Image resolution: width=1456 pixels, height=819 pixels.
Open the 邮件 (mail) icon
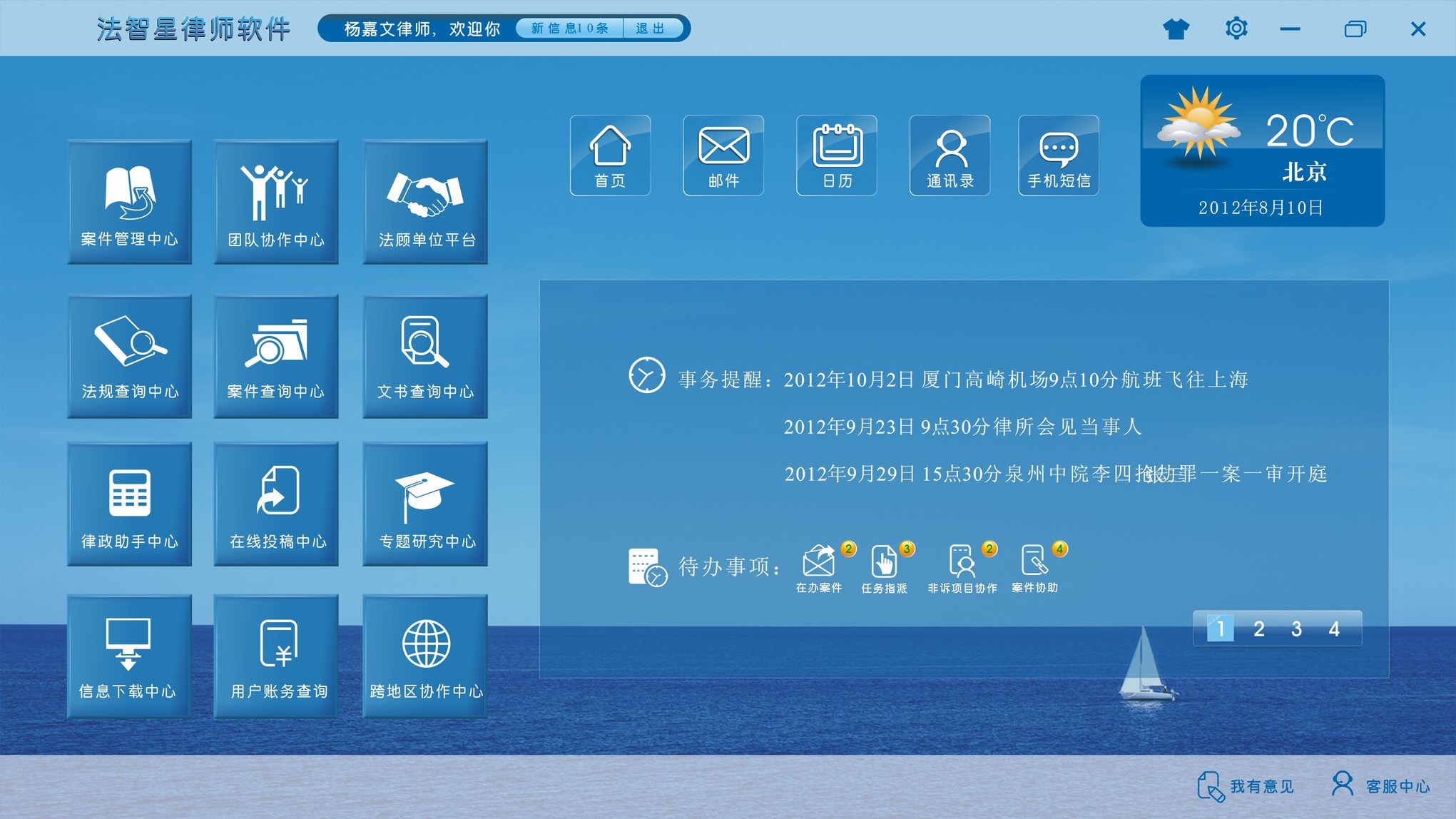tap(723, 155)
